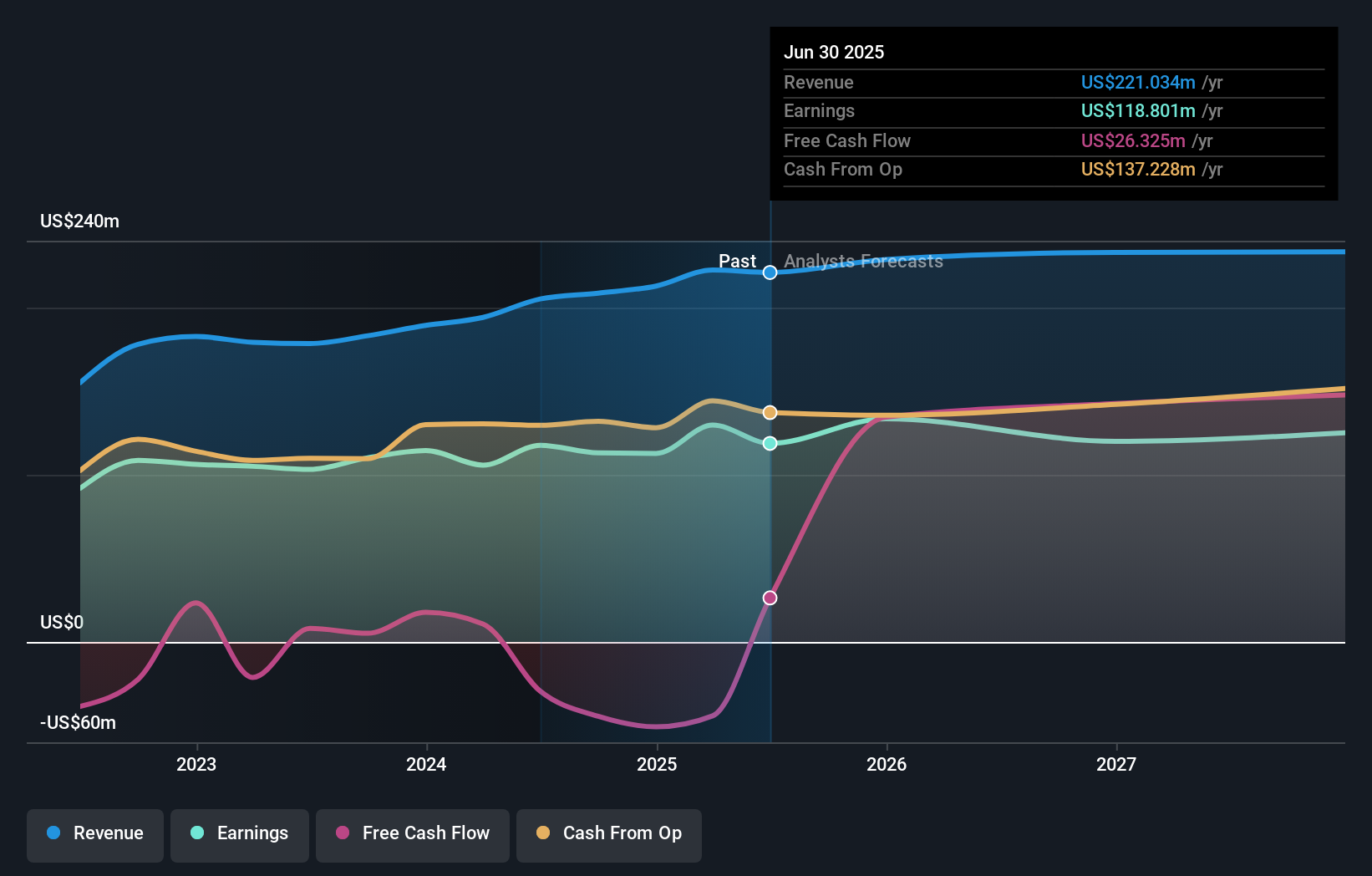This screenshot has width=1372, height=876.
Task: Collapse the Past period section
Action: [x=737, y=261]
